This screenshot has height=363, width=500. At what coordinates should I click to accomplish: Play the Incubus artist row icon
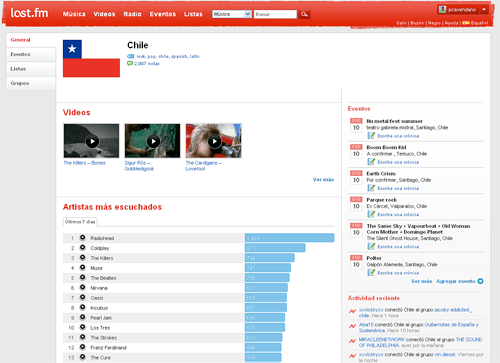82,307
